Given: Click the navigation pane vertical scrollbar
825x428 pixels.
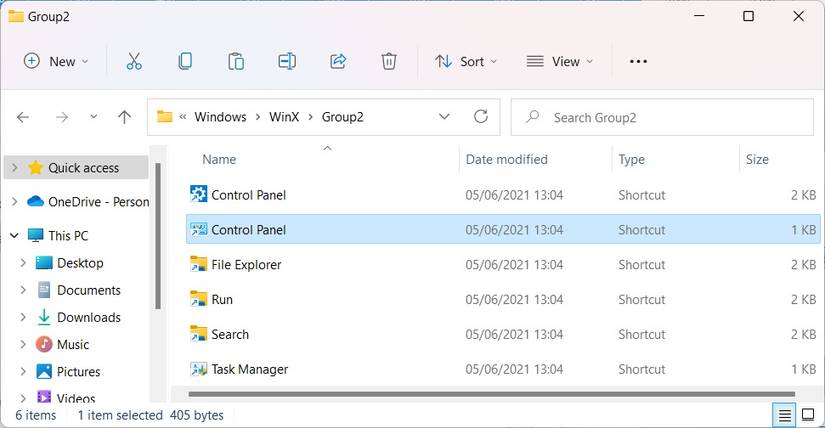Looking at the screenshot, I should pos(158,236).
